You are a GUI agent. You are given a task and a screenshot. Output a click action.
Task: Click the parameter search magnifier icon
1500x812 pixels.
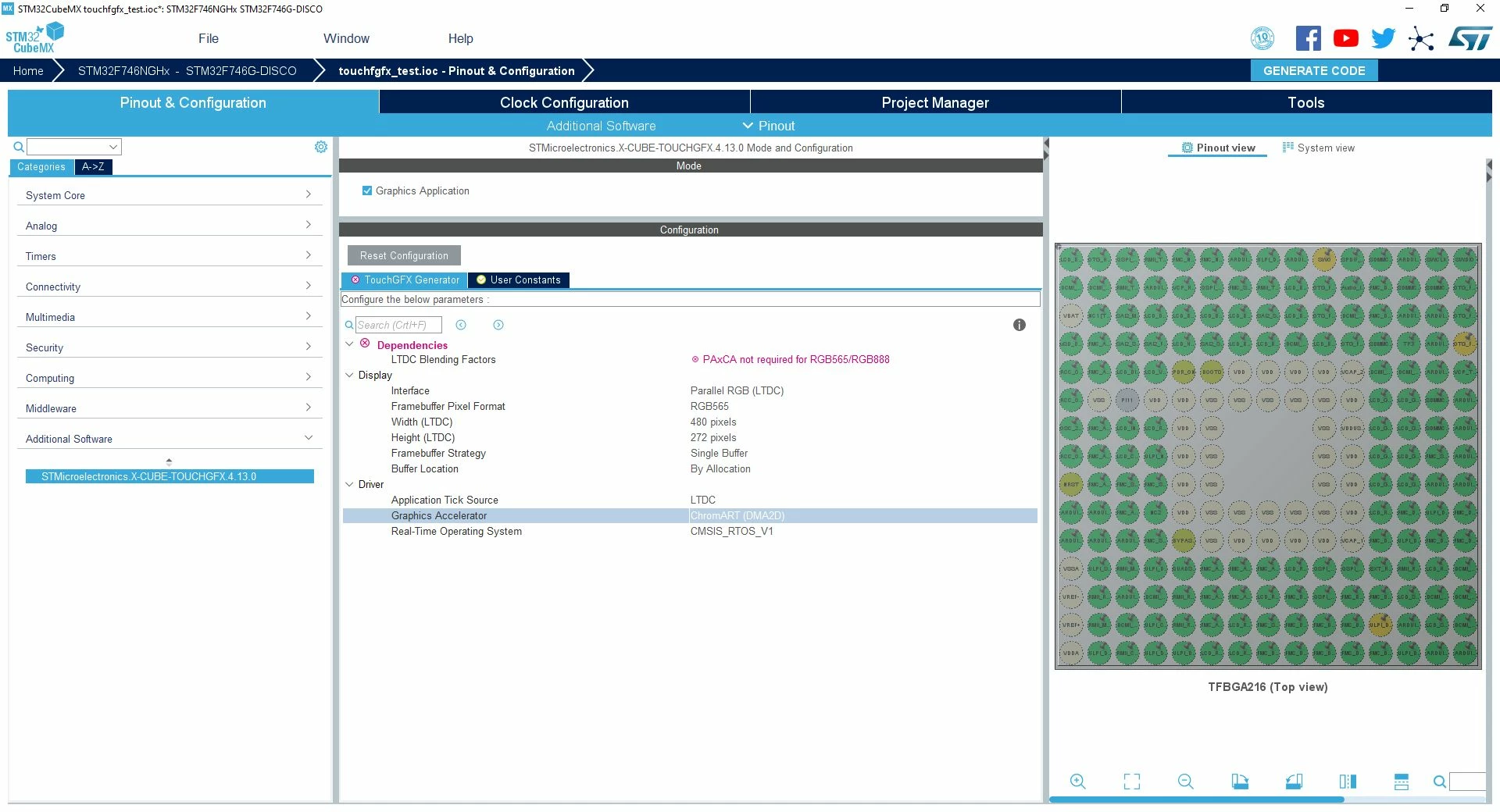tap(349, 325)
